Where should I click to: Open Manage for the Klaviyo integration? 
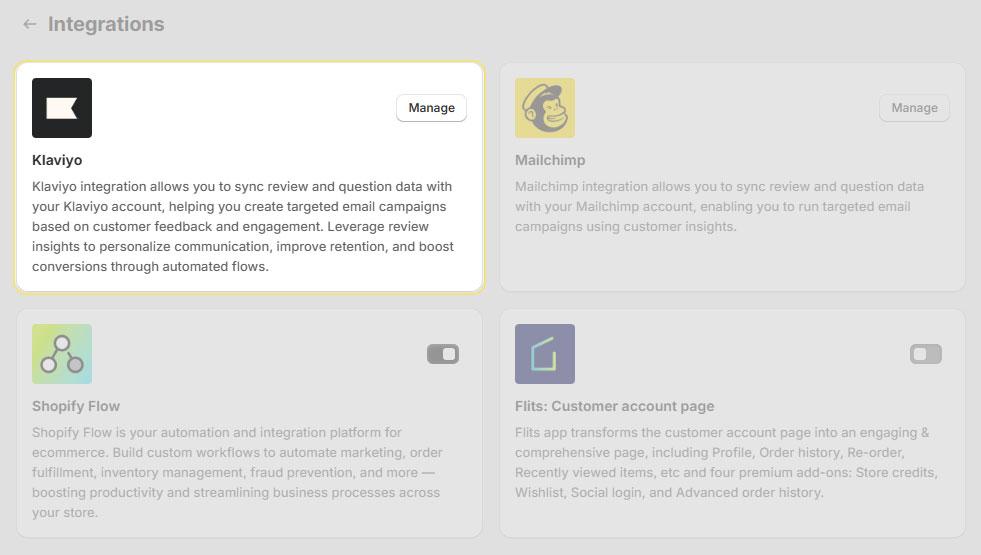coord(432,108)
